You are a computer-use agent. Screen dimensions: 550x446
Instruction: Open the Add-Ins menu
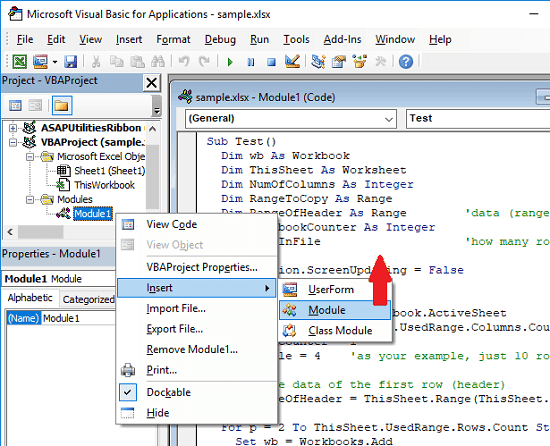tap(342, 39)
